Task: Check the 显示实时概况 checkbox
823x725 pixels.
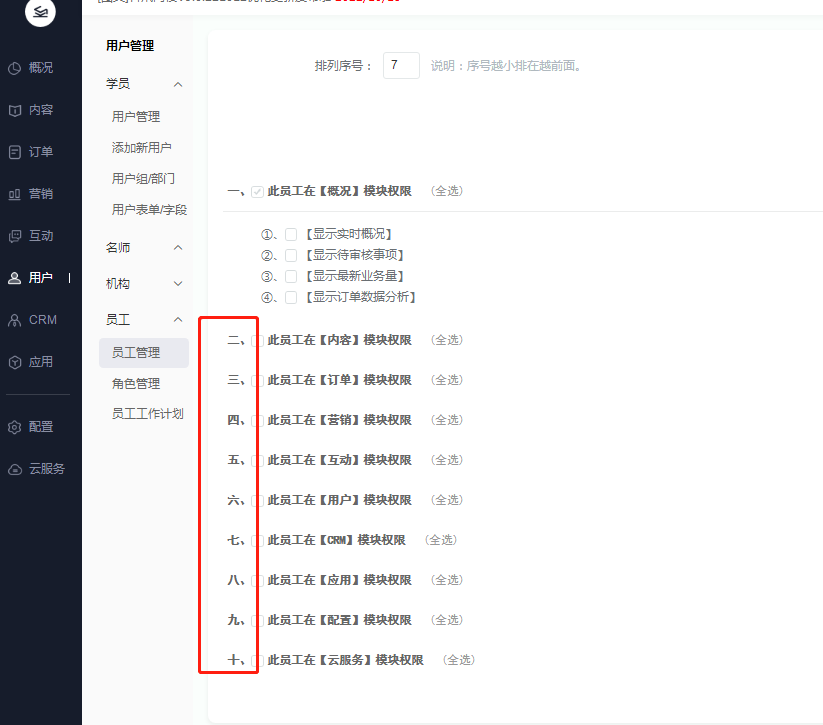Action: point(291,234)
